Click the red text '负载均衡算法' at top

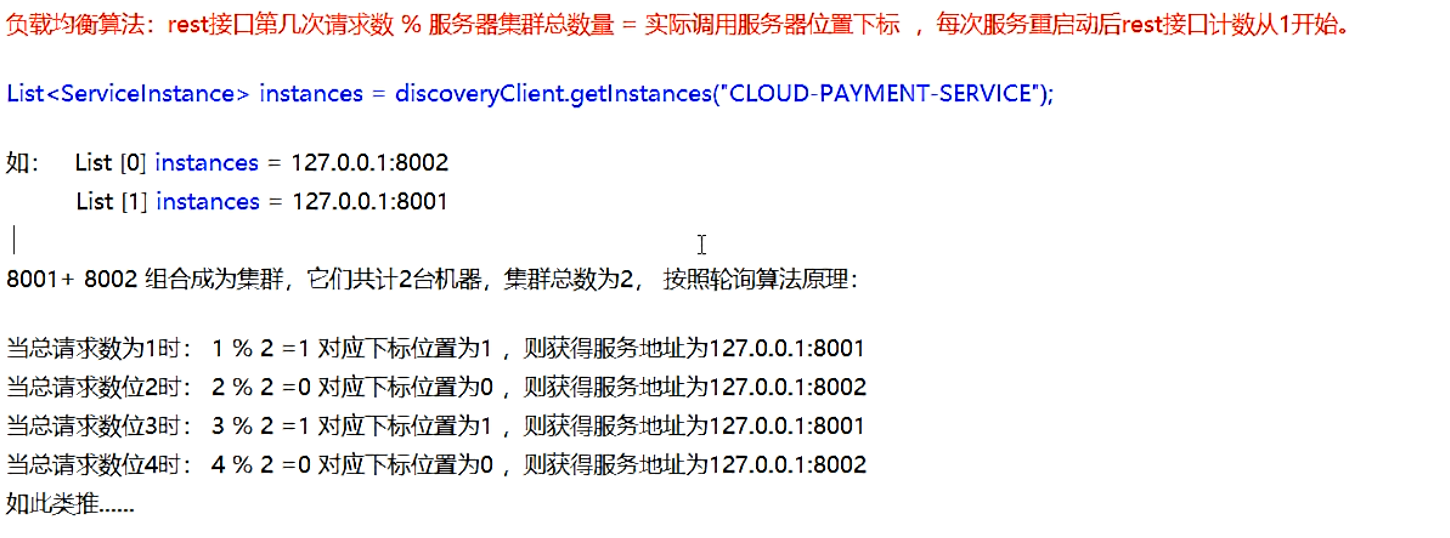click(x=75, y=25)
